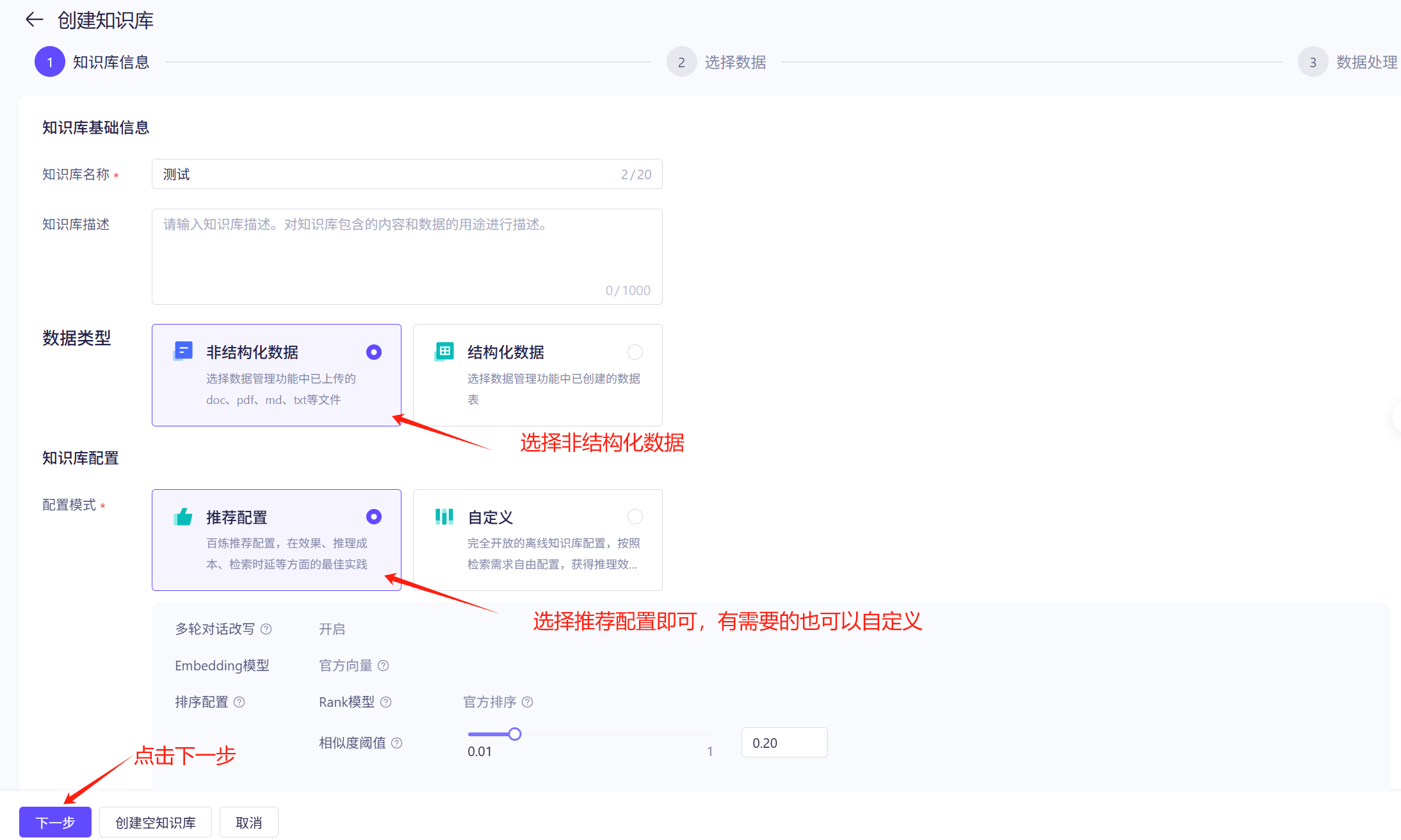Click help icon beside 官方排序
This screenshot has width=1401, height=840.
coord(528,702)
